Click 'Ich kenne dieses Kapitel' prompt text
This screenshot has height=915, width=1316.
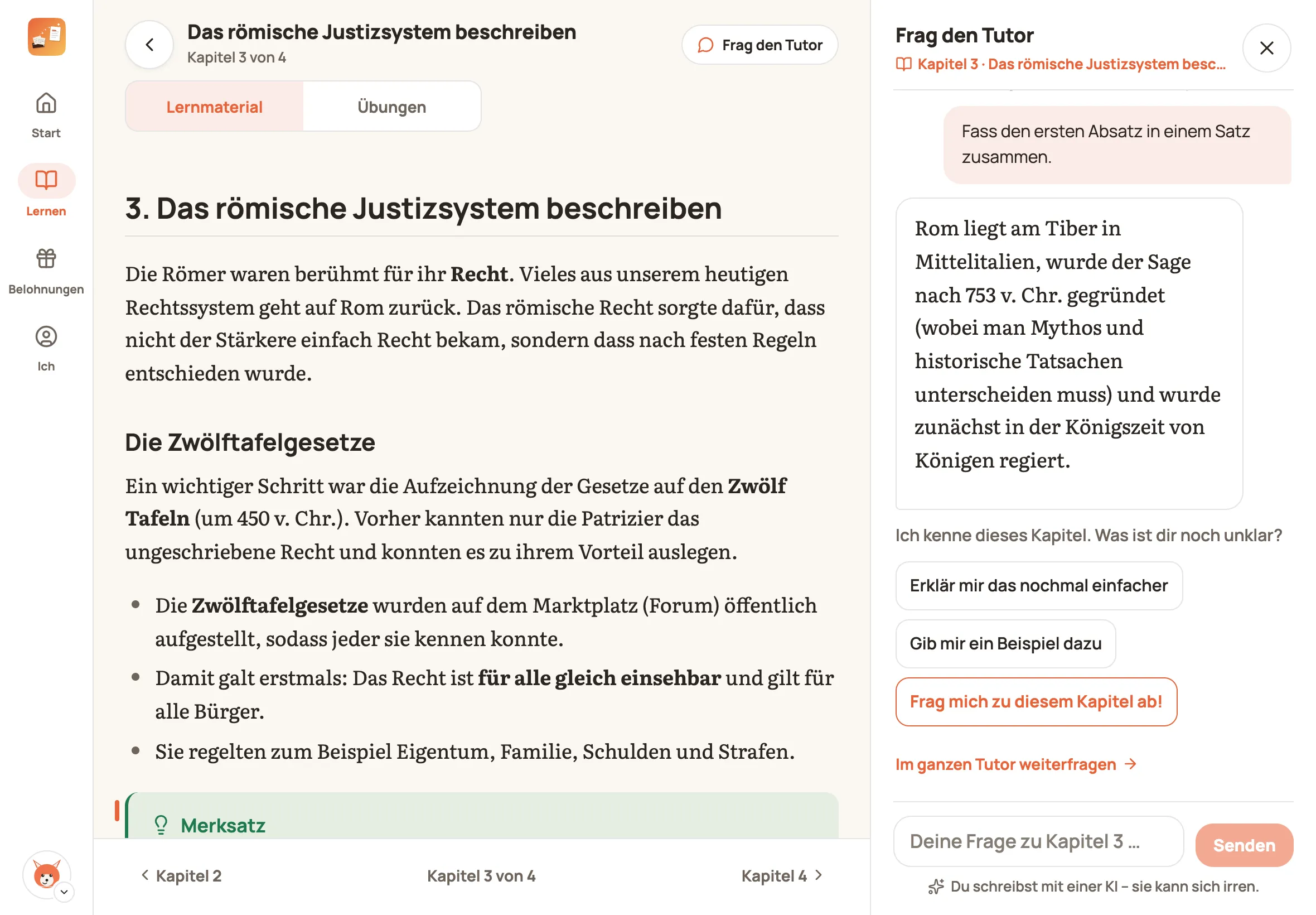[x=1088, y=535]
